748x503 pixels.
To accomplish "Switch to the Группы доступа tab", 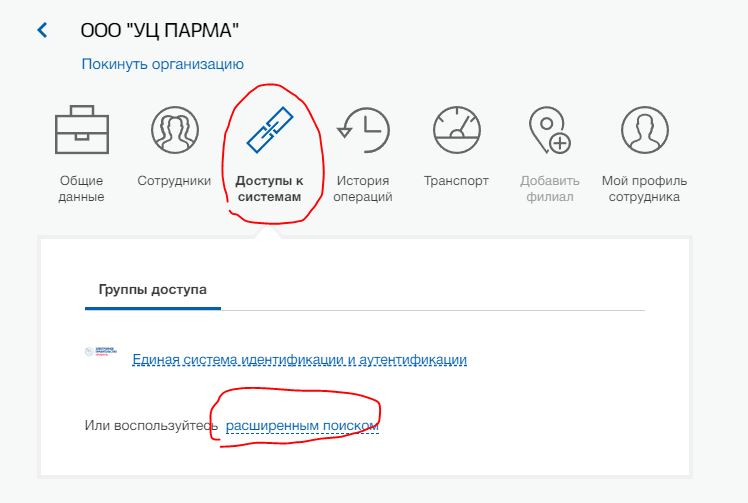I will click(153, 290).
